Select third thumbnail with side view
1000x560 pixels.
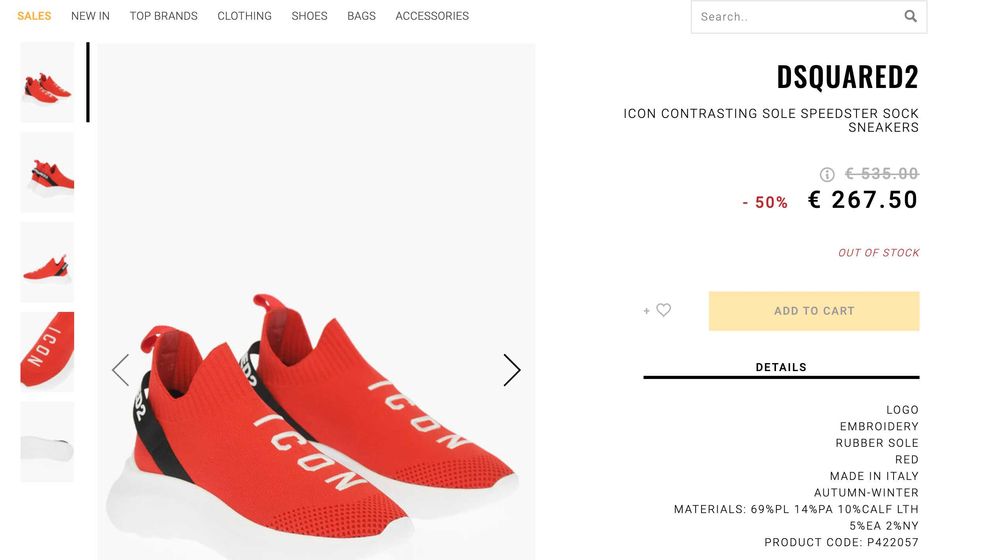coord(47,262)
